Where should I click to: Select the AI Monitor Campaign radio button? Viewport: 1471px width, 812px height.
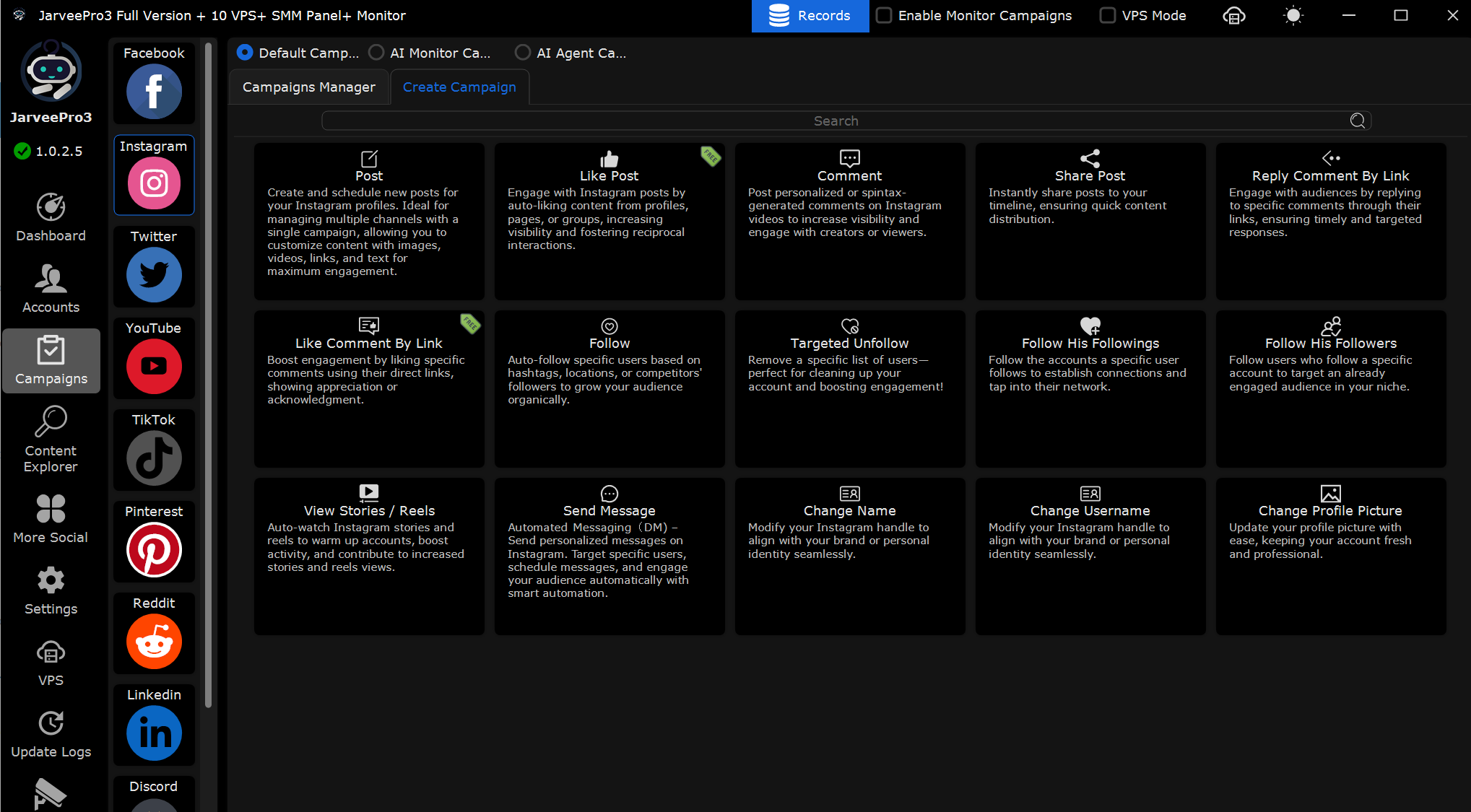[376, 53]
